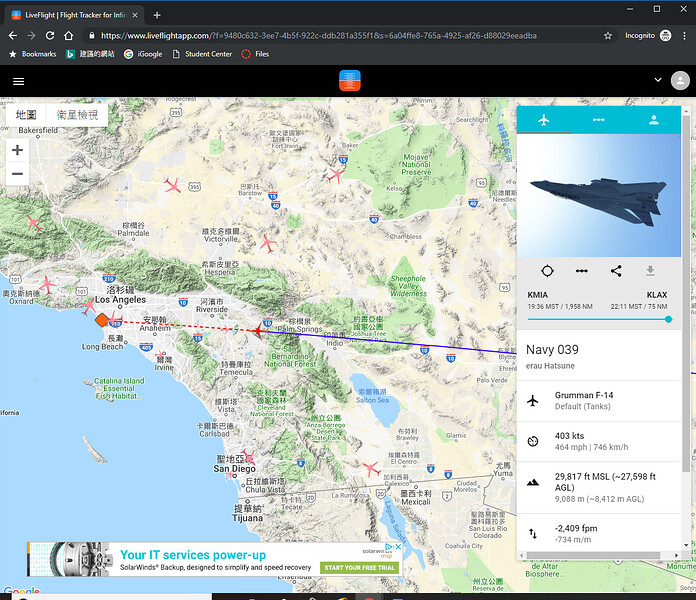Open the Bing 建議的網站 bookmark

pos(90,54)
